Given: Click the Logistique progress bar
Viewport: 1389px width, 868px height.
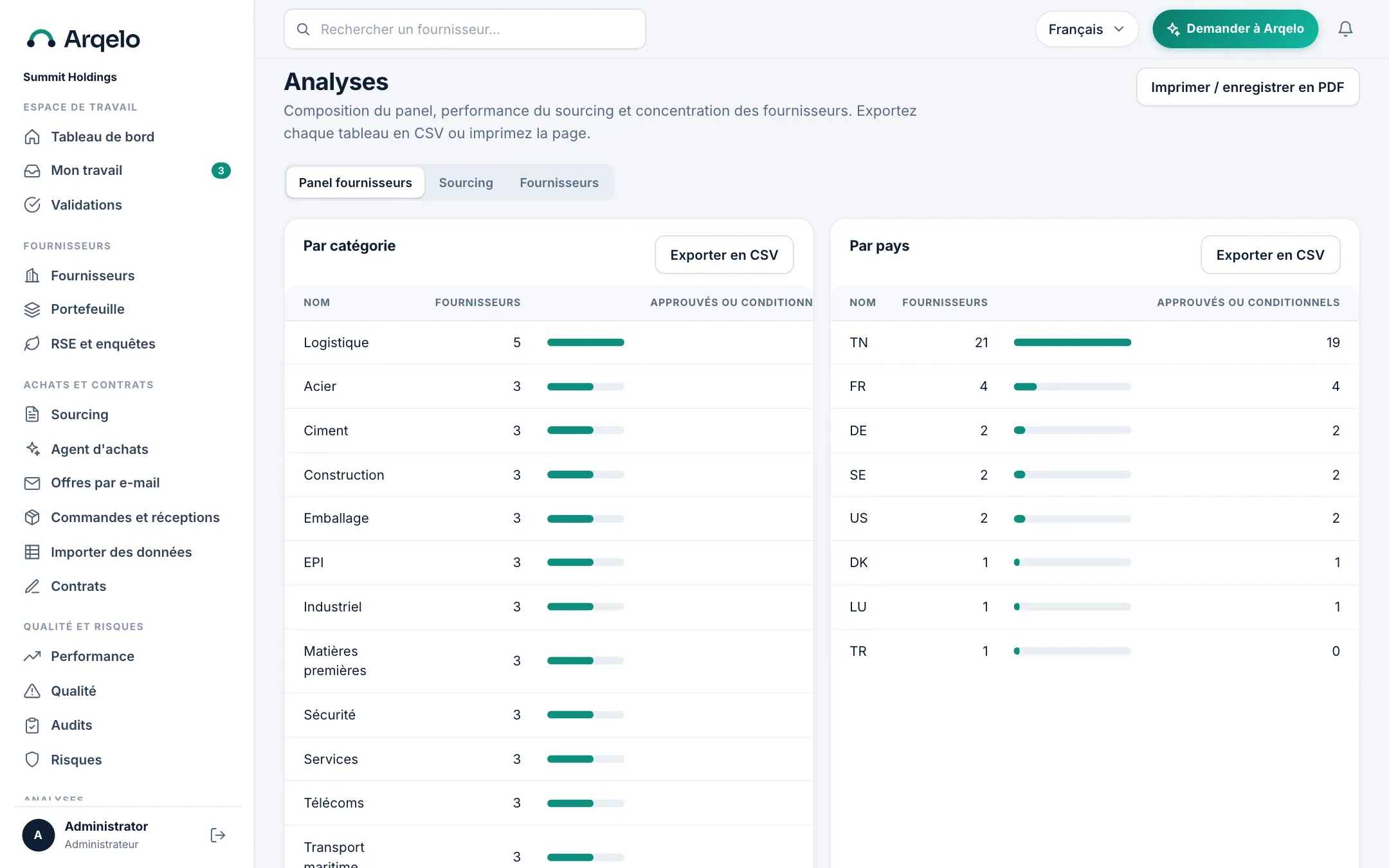Looking at the screenshot, I should pyautogui.click(x=585, y=343).
